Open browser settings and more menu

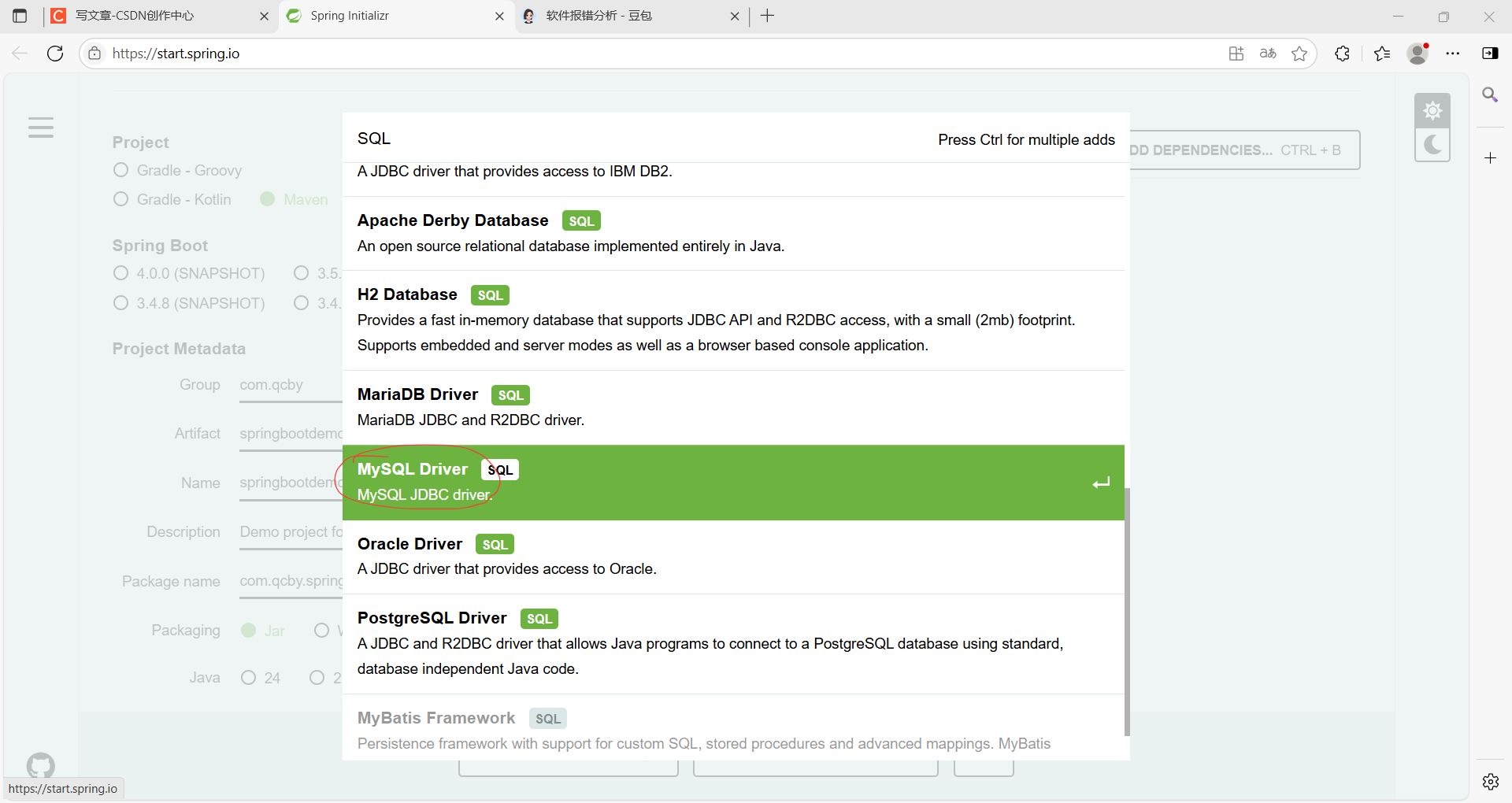(1453, 54)
